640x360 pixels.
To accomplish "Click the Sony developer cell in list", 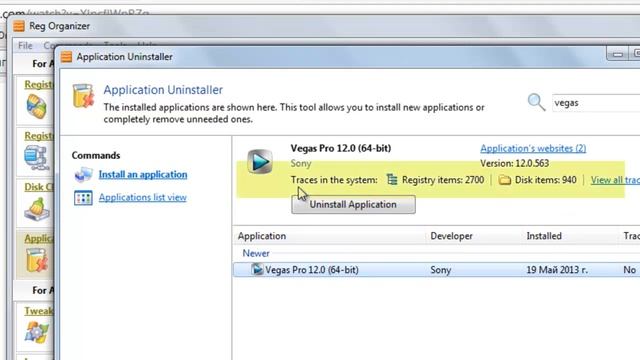I will click(x=440, y=270).
